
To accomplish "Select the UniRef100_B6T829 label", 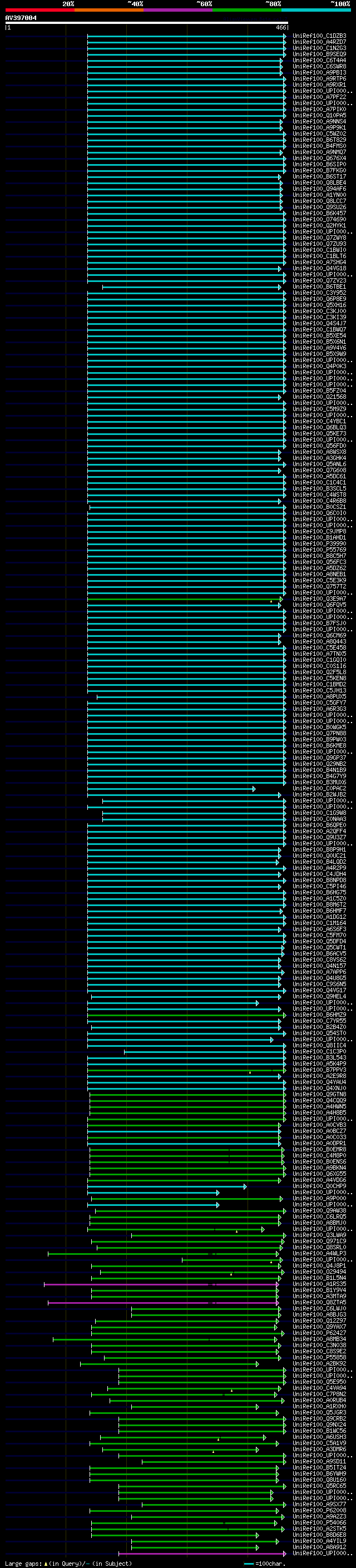I will coord(319,140).
